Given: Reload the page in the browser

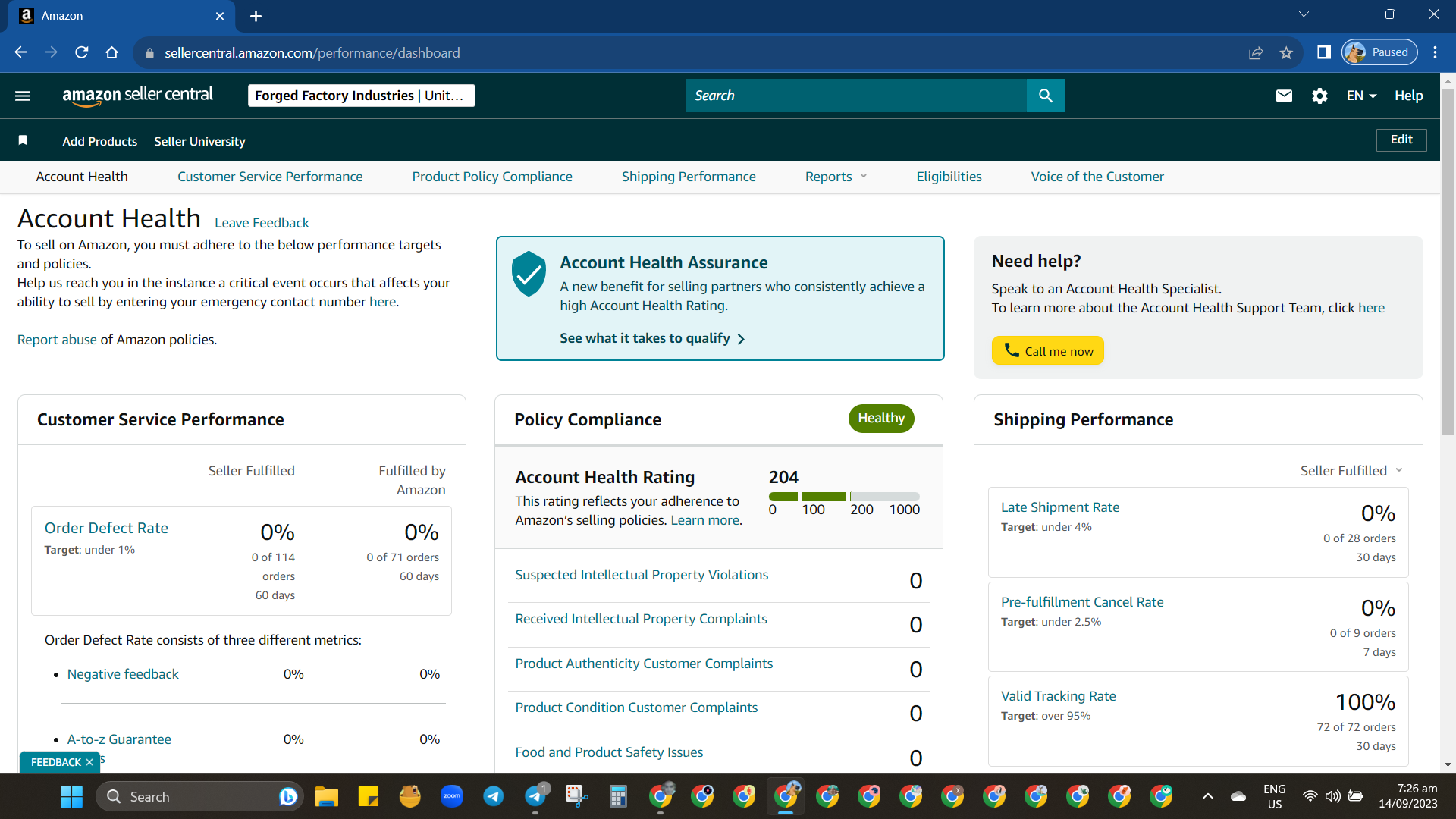Looking at the screenshot, I should 82,52.
